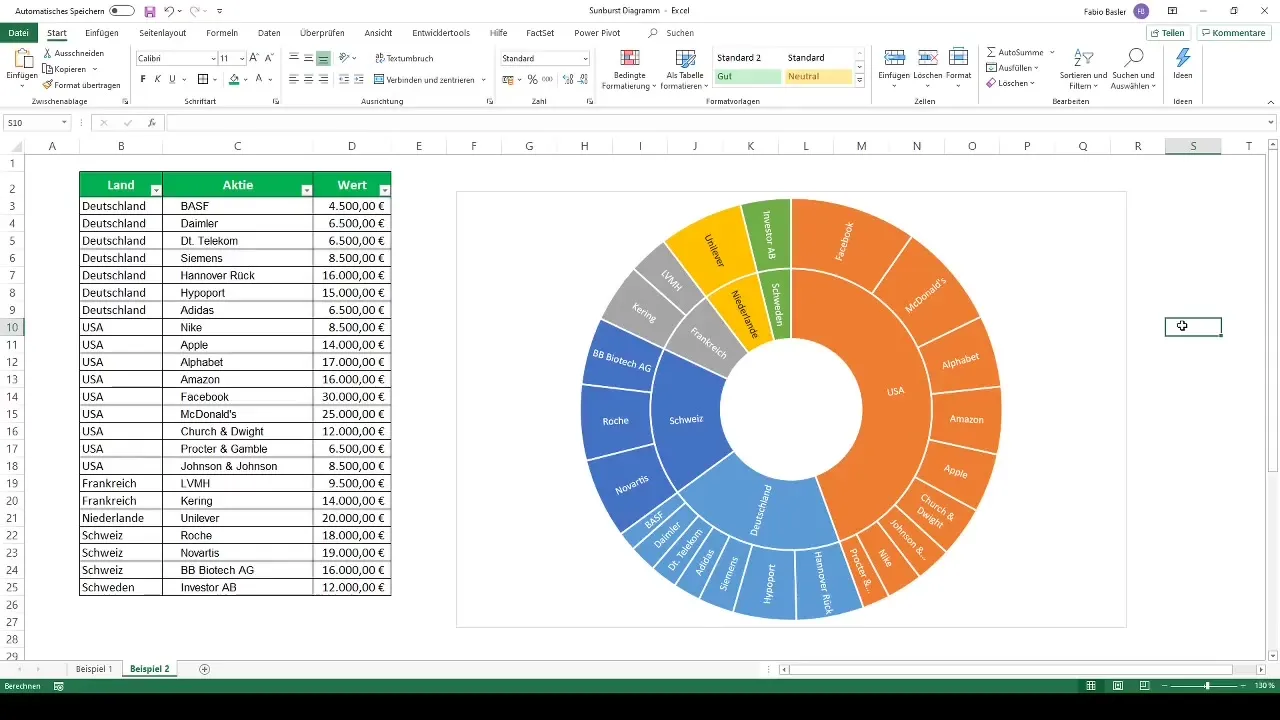1280x720 pixels.
Task: Open the Daten ribbon tab
Action: coord(269,33)
